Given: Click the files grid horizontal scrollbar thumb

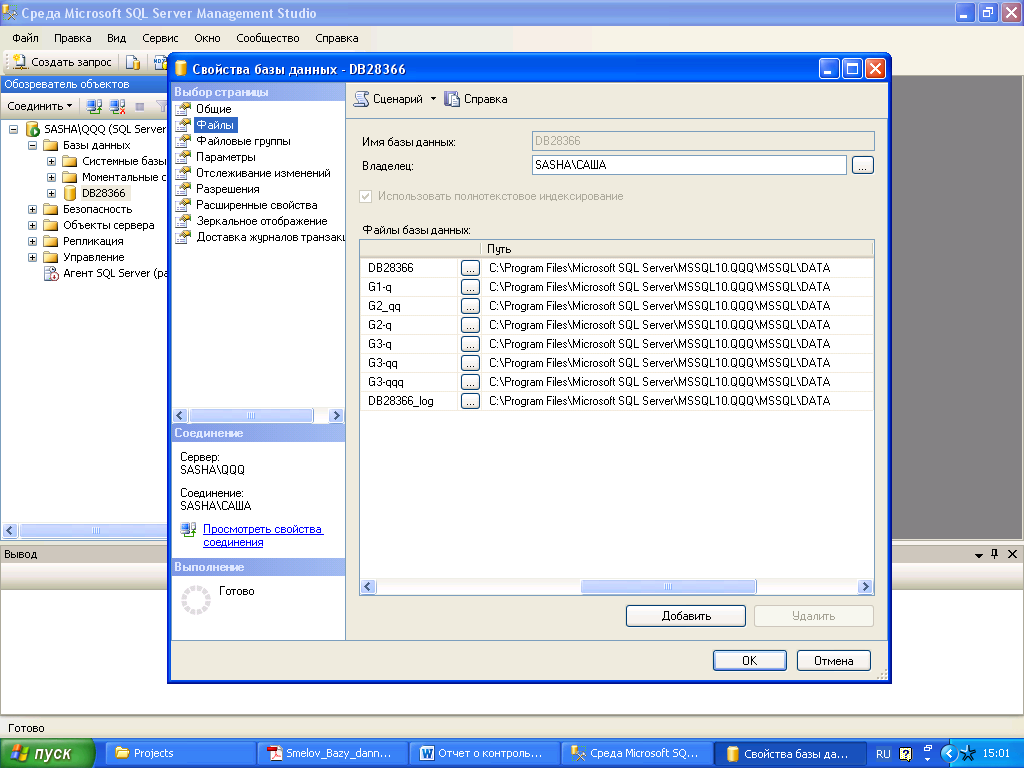Looking at the screenshot, I should coord(668,586).
